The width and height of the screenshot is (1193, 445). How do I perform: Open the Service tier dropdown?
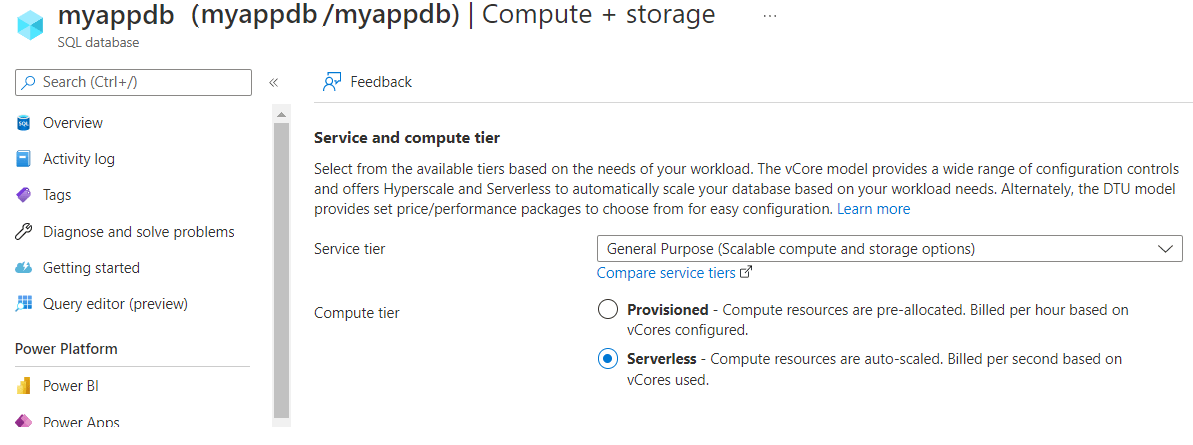pos(889,248)
